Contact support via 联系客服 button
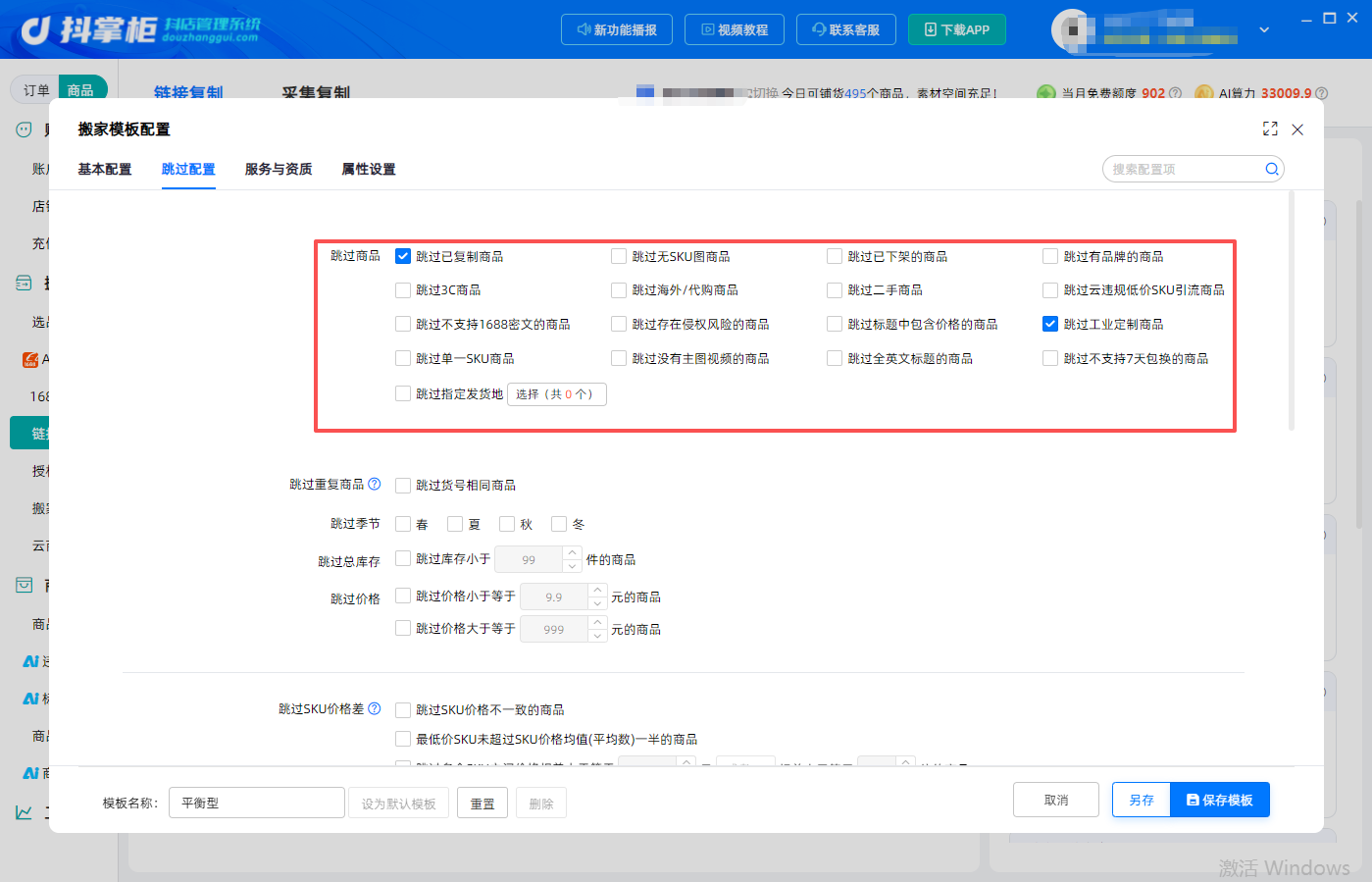The width and height of the screenshot is (1372, 882). [x=846, y=29]
